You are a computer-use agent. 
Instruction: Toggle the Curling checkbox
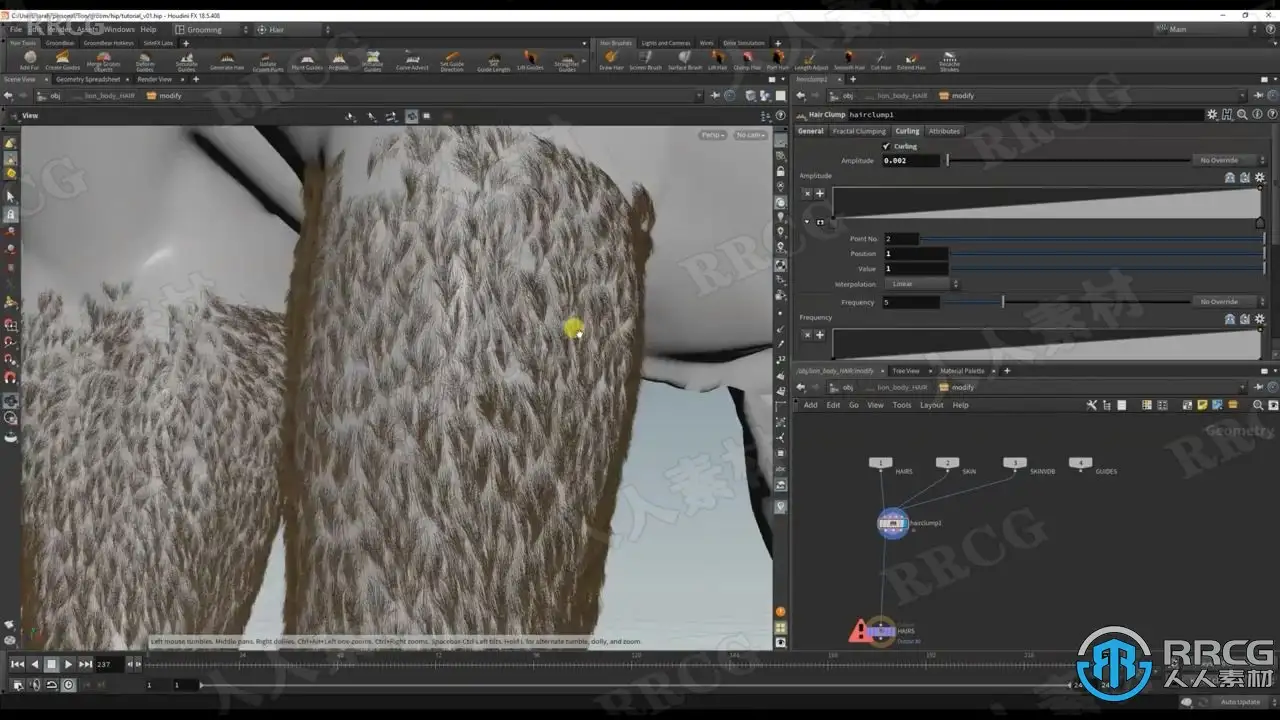(886, 146)
